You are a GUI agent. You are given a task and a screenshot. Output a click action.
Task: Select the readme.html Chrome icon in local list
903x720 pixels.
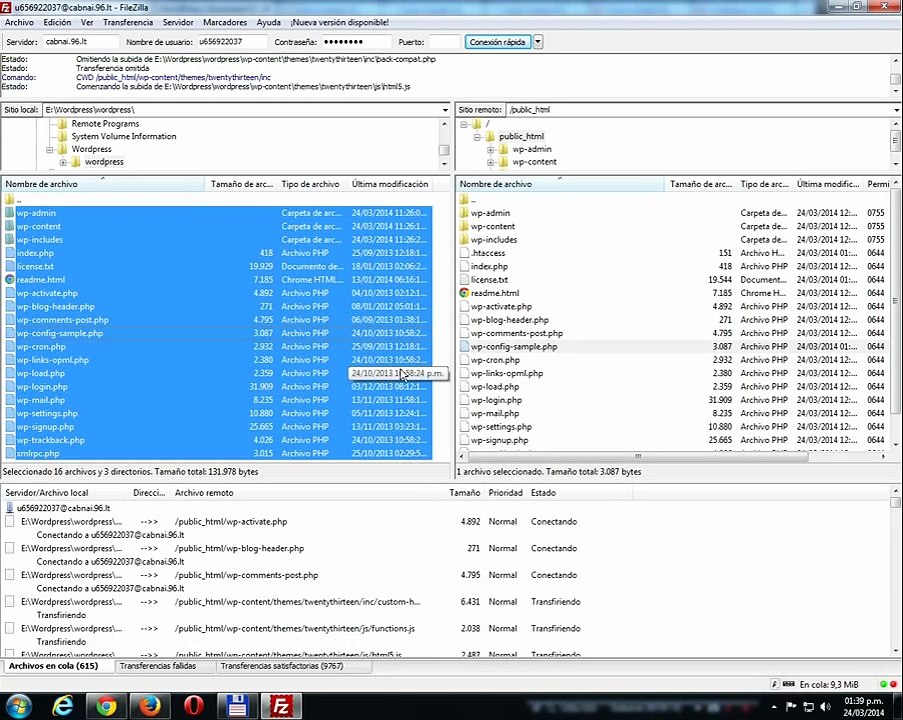[x=9, y=279]
